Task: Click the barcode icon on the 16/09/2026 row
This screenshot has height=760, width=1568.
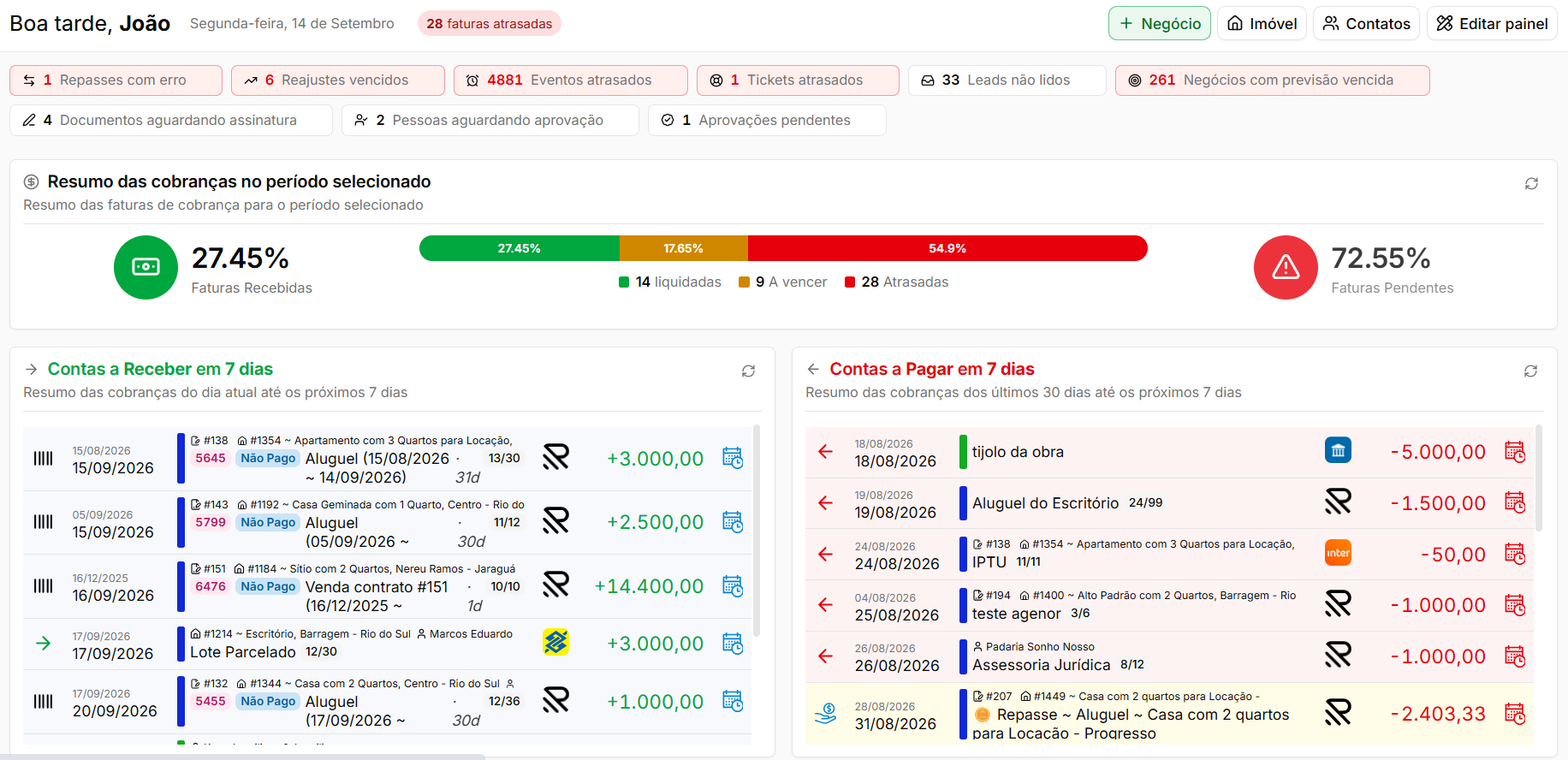Action: (43, 586)
